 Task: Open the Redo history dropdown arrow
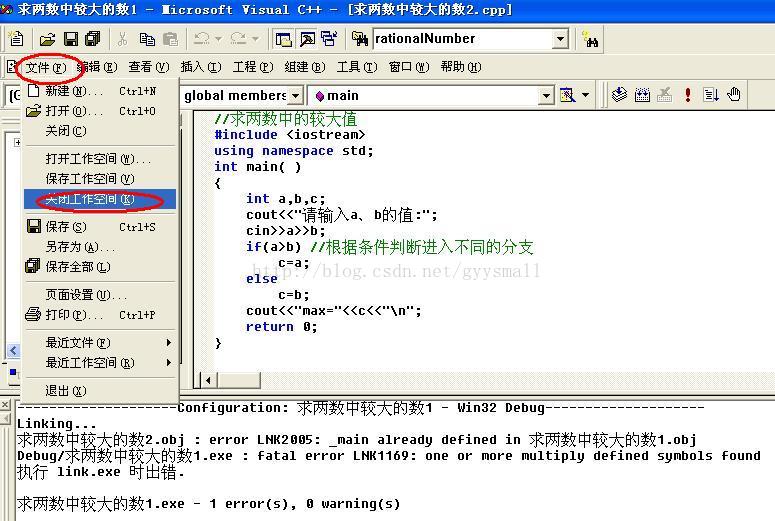point(255,39)
